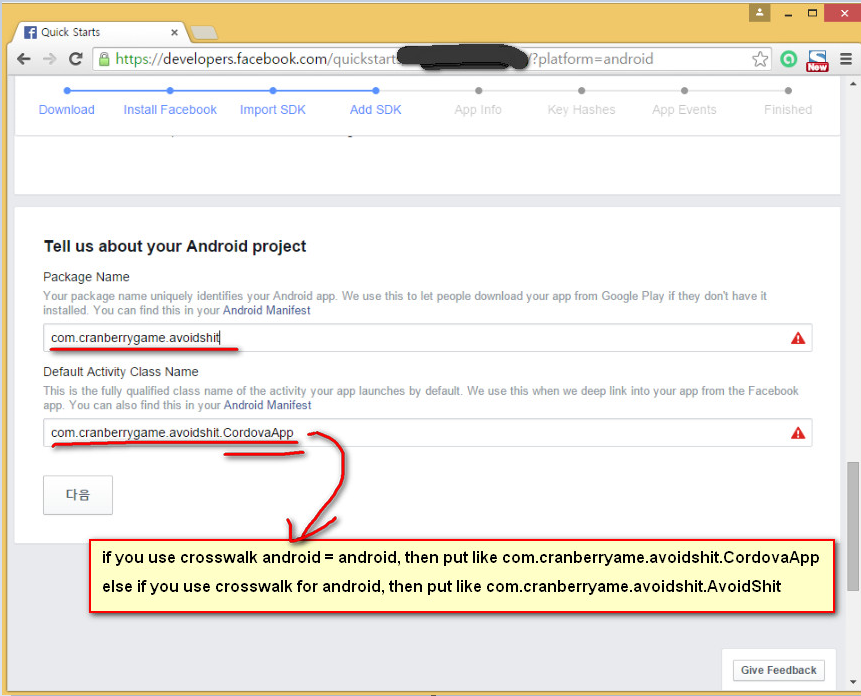Click the Facebook favicon on the tab
Image resolution: width=861 pixels, height=696 pixels.
pyautogui.click(x=30, y=32)
